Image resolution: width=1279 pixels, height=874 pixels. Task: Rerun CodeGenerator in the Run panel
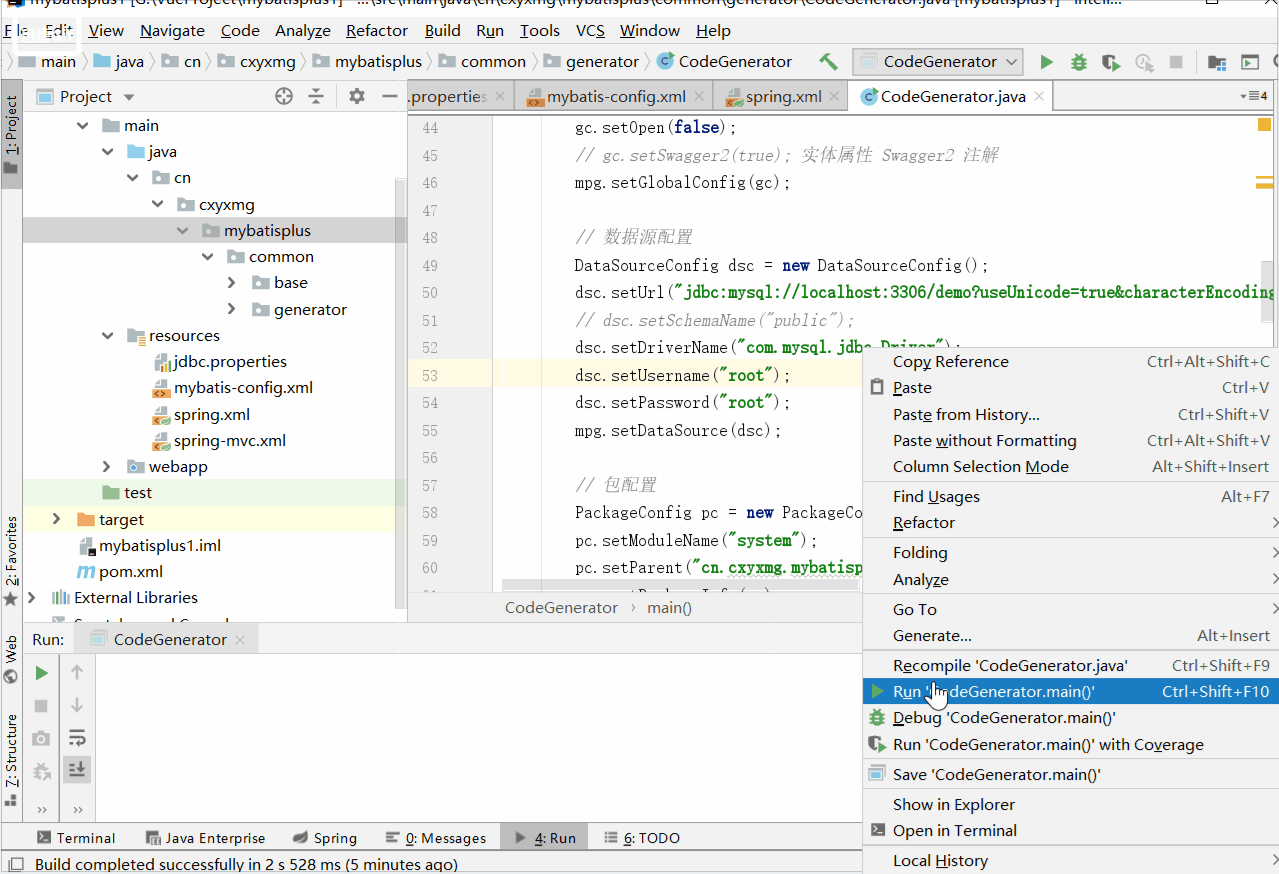[x=41, y=673]
